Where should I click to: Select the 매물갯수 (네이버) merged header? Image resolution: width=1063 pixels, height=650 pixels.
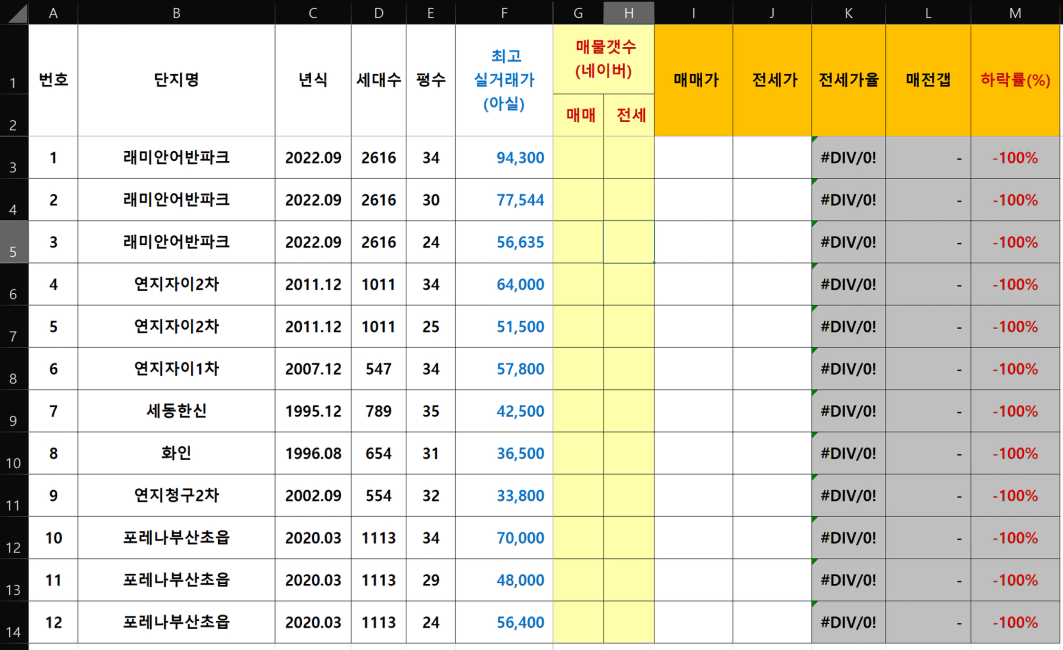coord(604,59)
